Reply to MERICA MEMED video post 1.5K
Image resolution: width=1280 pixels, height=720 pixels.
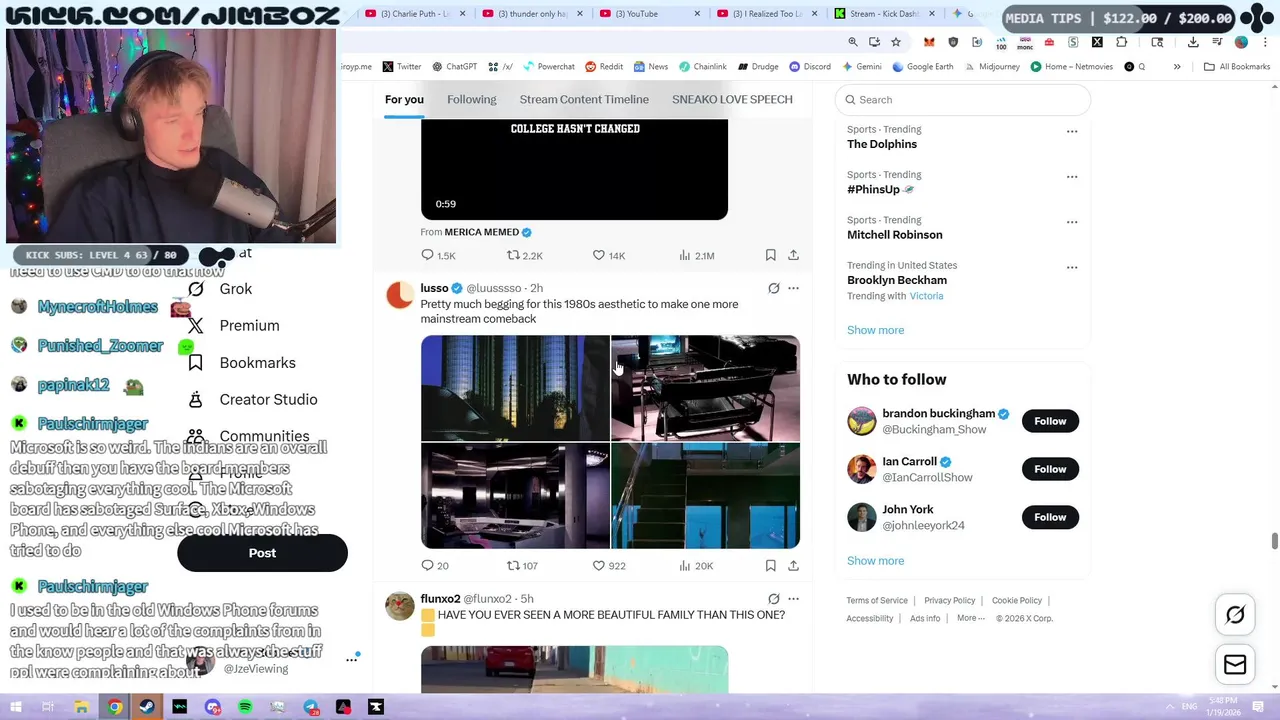point(438,256)
